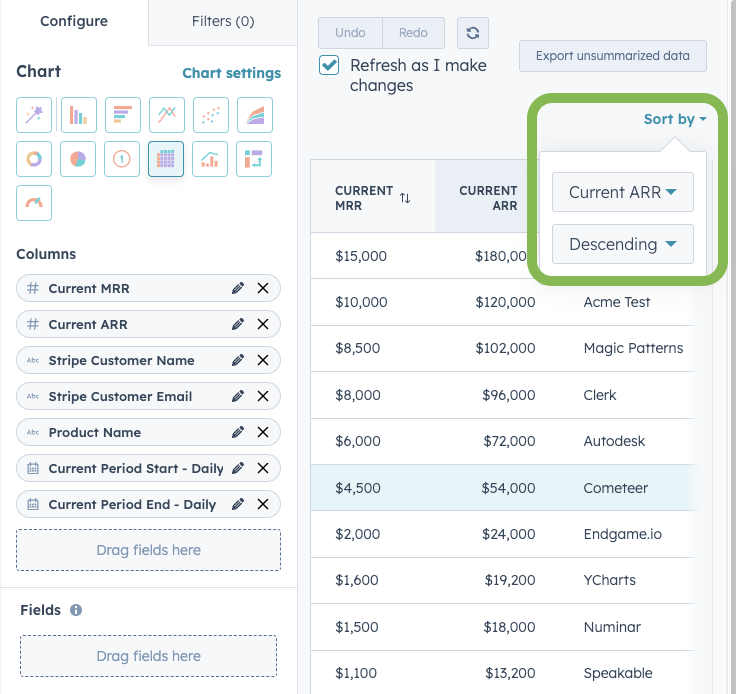Toggle sort on Current MRR header
This screenshot has width=736, height=694.
tap(404, 198)
